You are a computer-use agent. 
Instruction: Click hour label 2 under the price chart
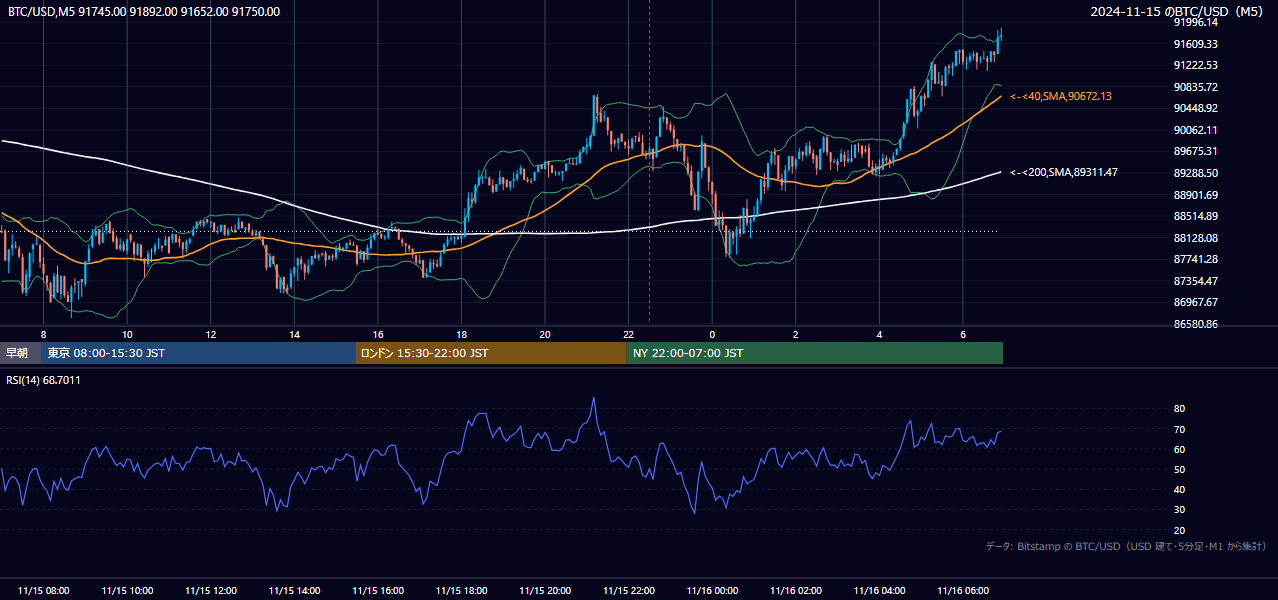(795, 334)
